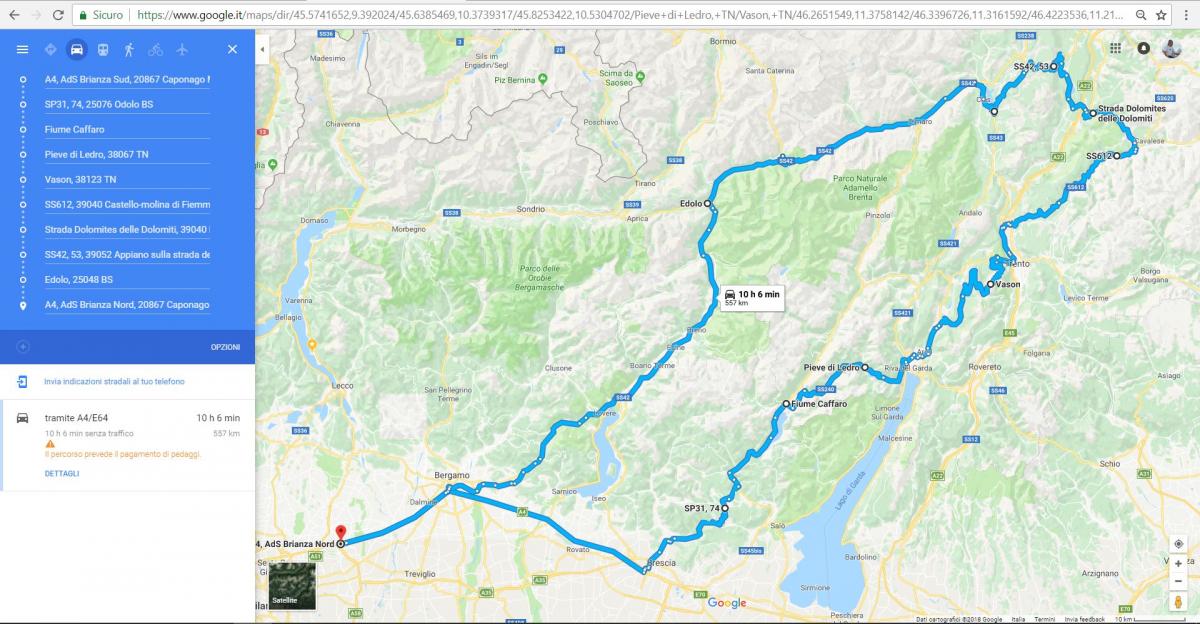This screenshot has width=1200, height=624.
Task: Select the cycling travel mode
Action: click(155, 49)
